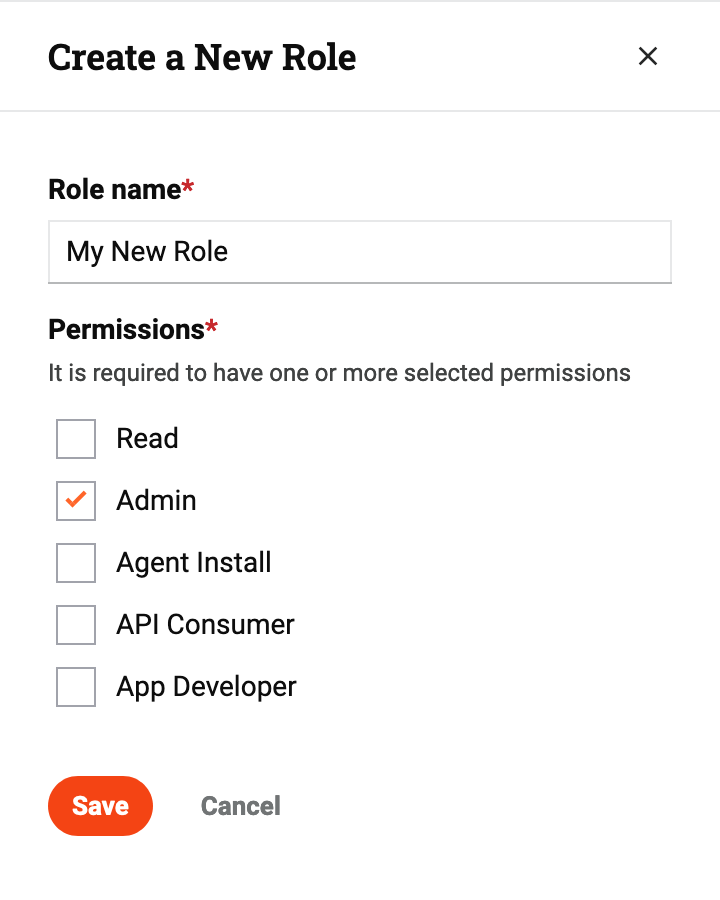Click the Read permission label text
This screenshot has height=900, width=720.
(147, 439)
